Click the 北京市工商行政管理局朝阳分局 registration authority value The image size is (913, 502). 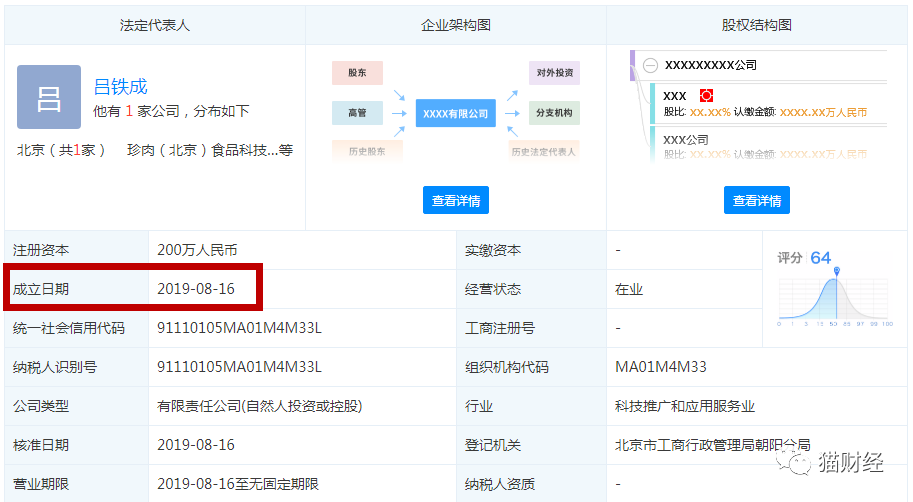tap(713, 445)
